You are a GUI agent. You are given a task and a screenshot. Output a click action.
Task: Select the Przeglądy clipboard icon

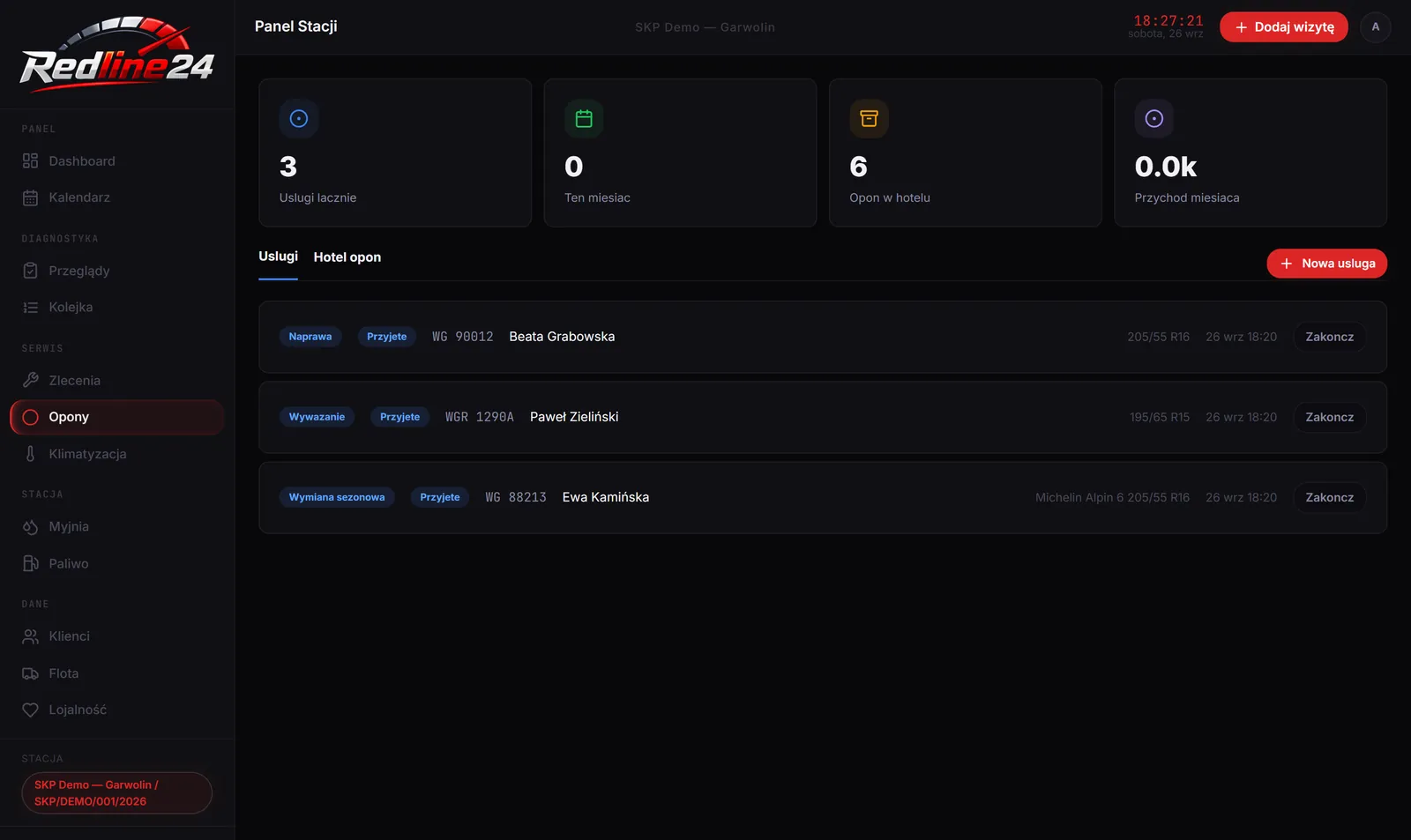pos(30,271)
